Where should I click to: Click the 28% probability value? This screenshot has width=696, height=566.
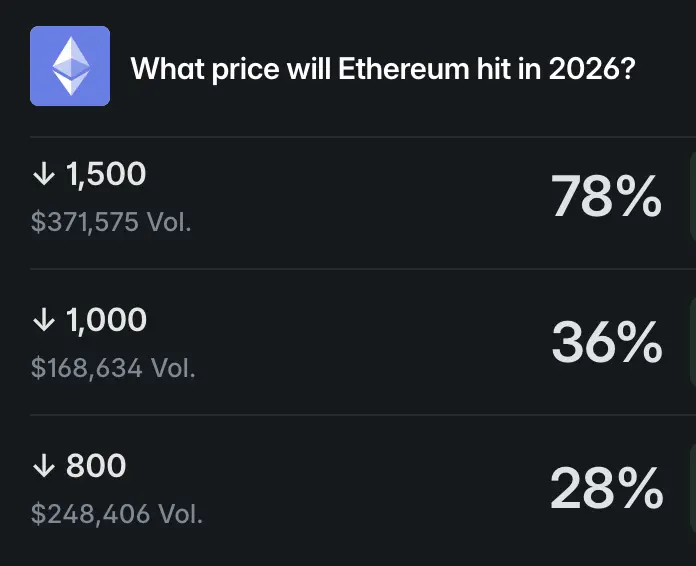[606, 489]
